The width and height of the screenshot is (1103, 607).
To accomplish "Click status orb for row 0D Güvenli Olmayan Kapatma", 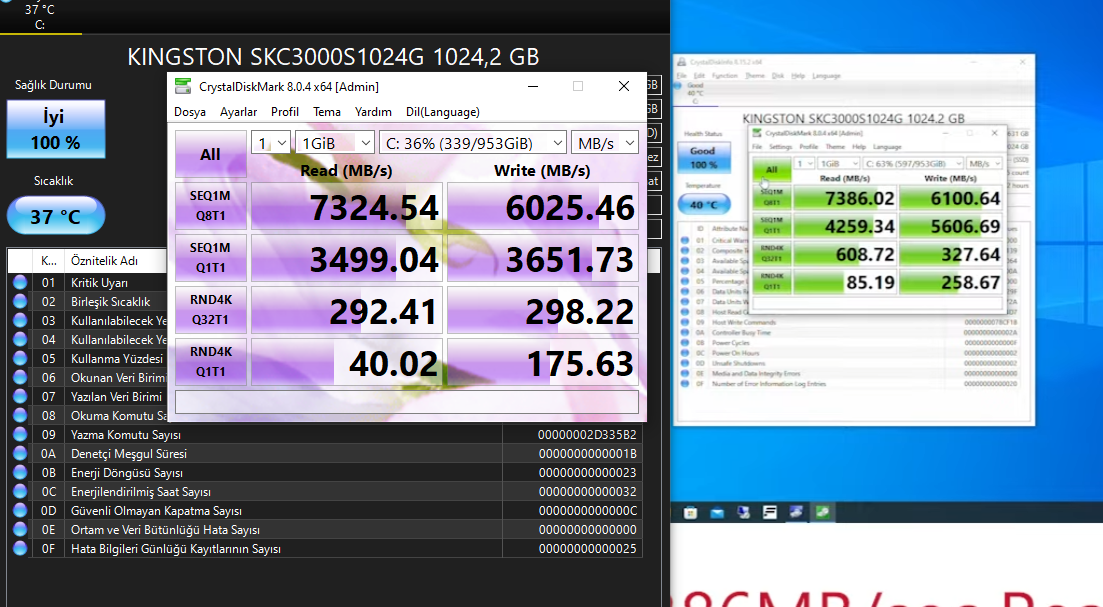I will pos(20,510).
